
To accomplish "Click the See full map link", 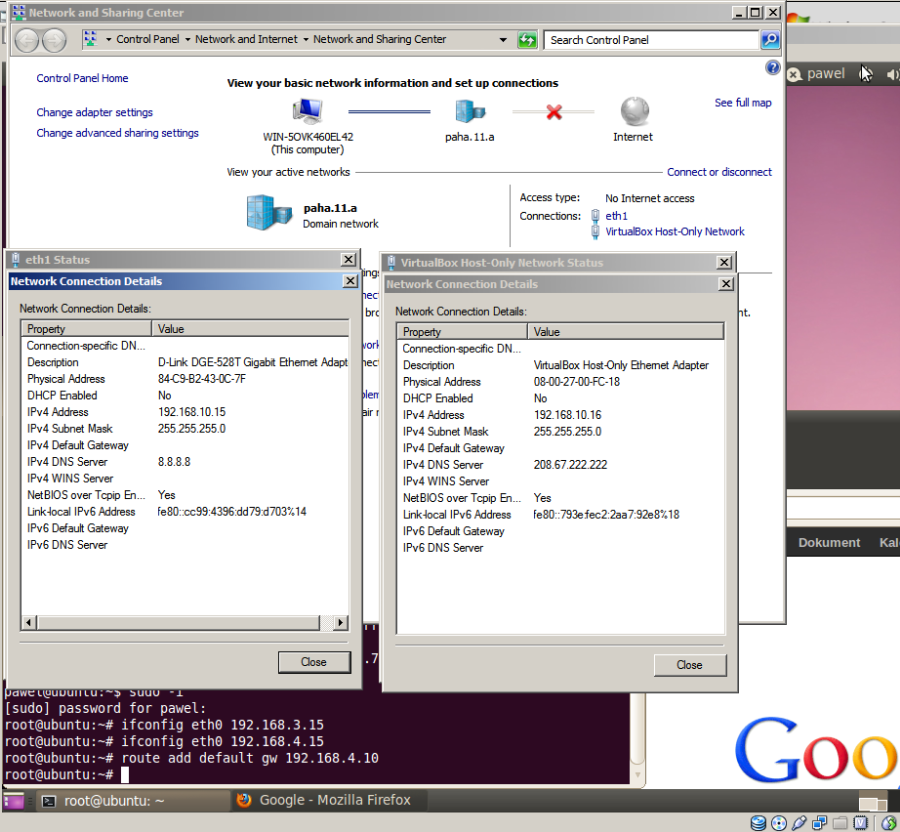I will click(x=743, y=103).
